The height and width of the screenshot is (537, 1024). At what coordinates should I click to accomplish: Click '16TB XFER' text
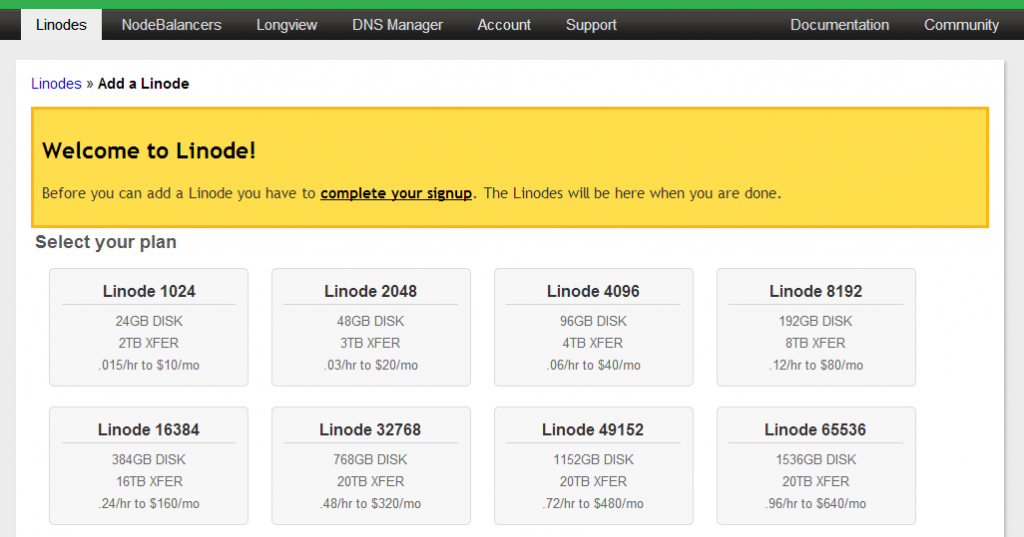click(150, 481)
